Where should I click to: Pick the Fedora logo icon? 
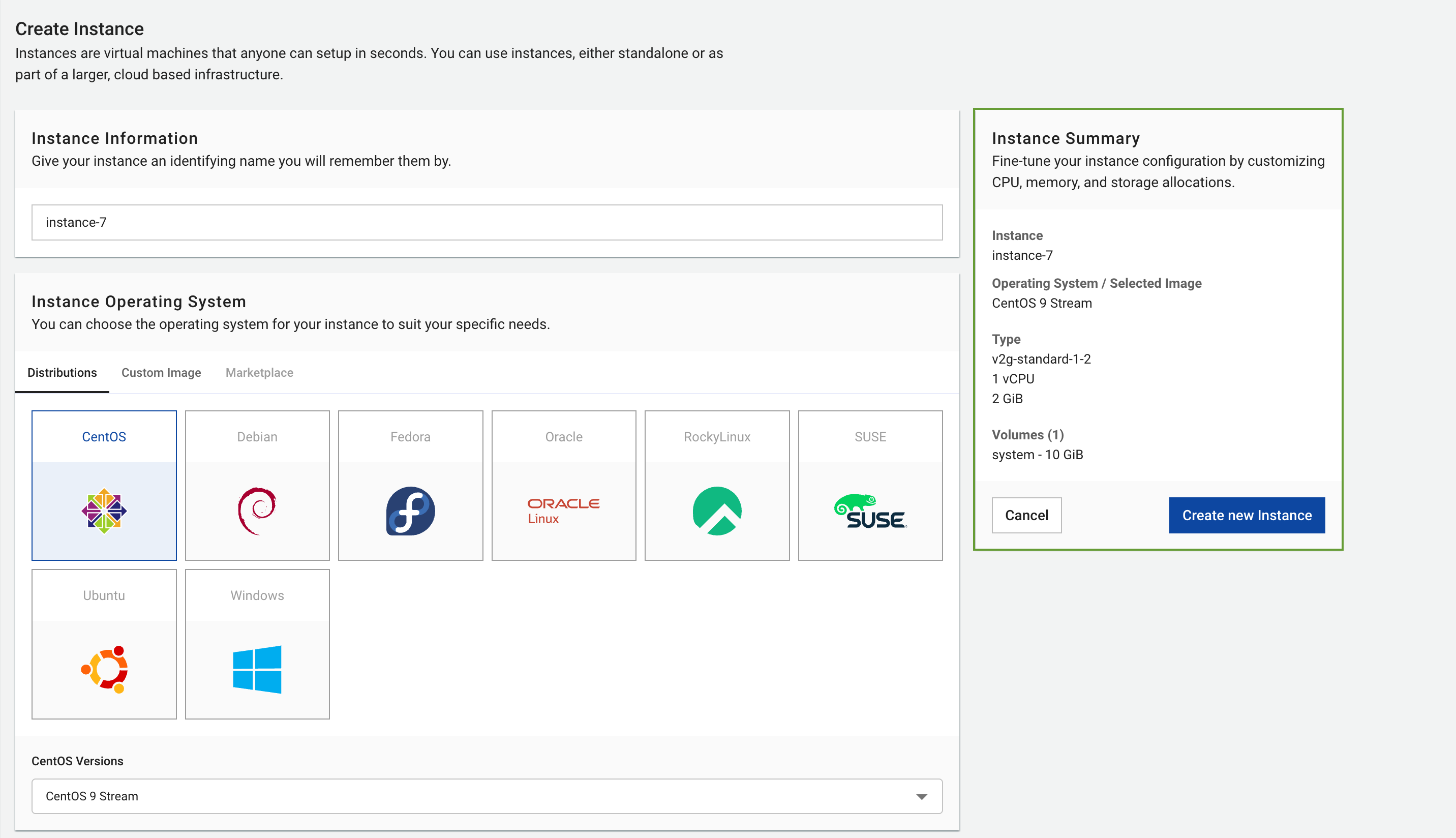coord(410,511)
